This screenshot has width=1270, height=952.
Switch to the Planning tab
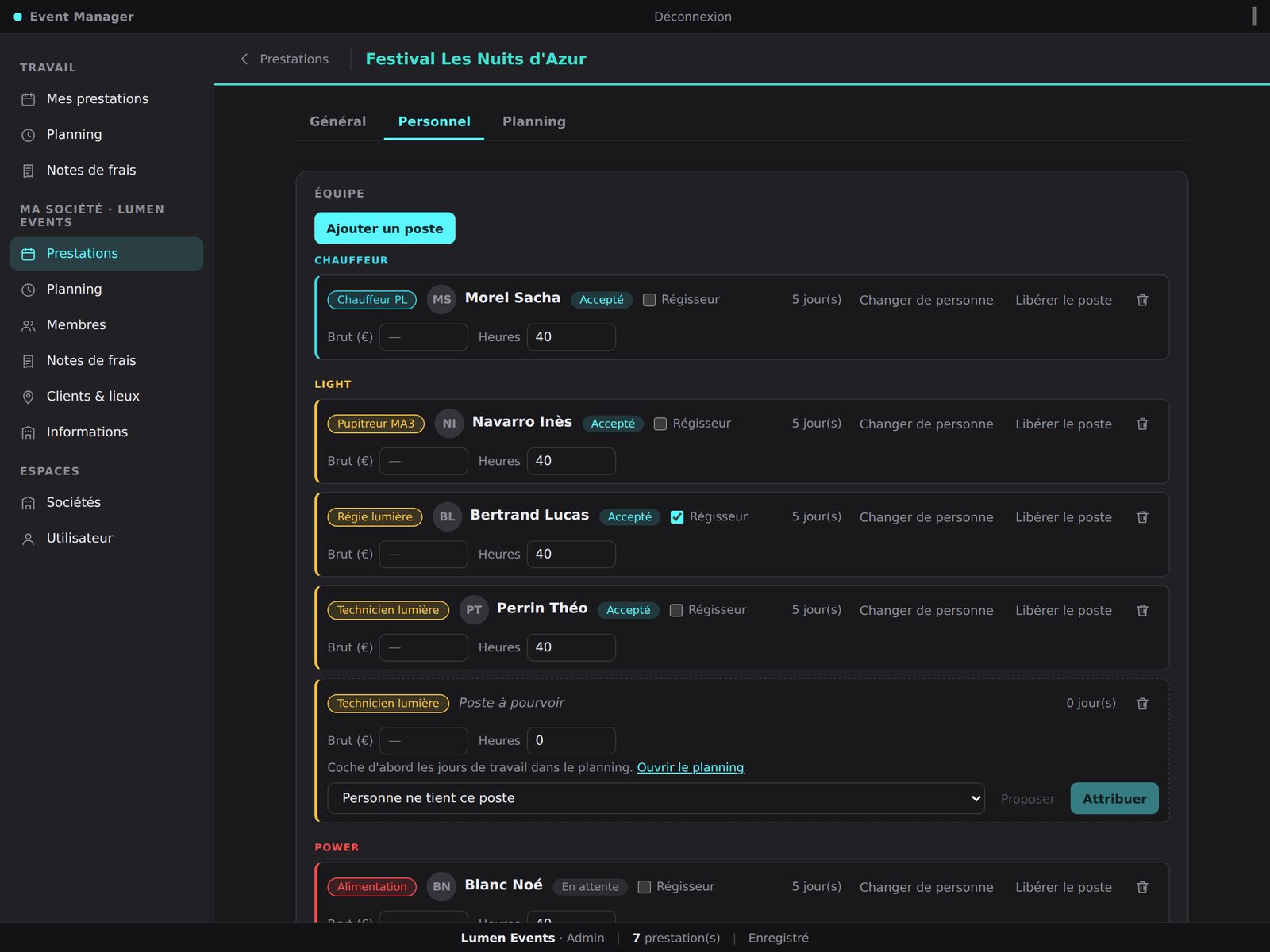pyautogui.click(x=534, y=121)
